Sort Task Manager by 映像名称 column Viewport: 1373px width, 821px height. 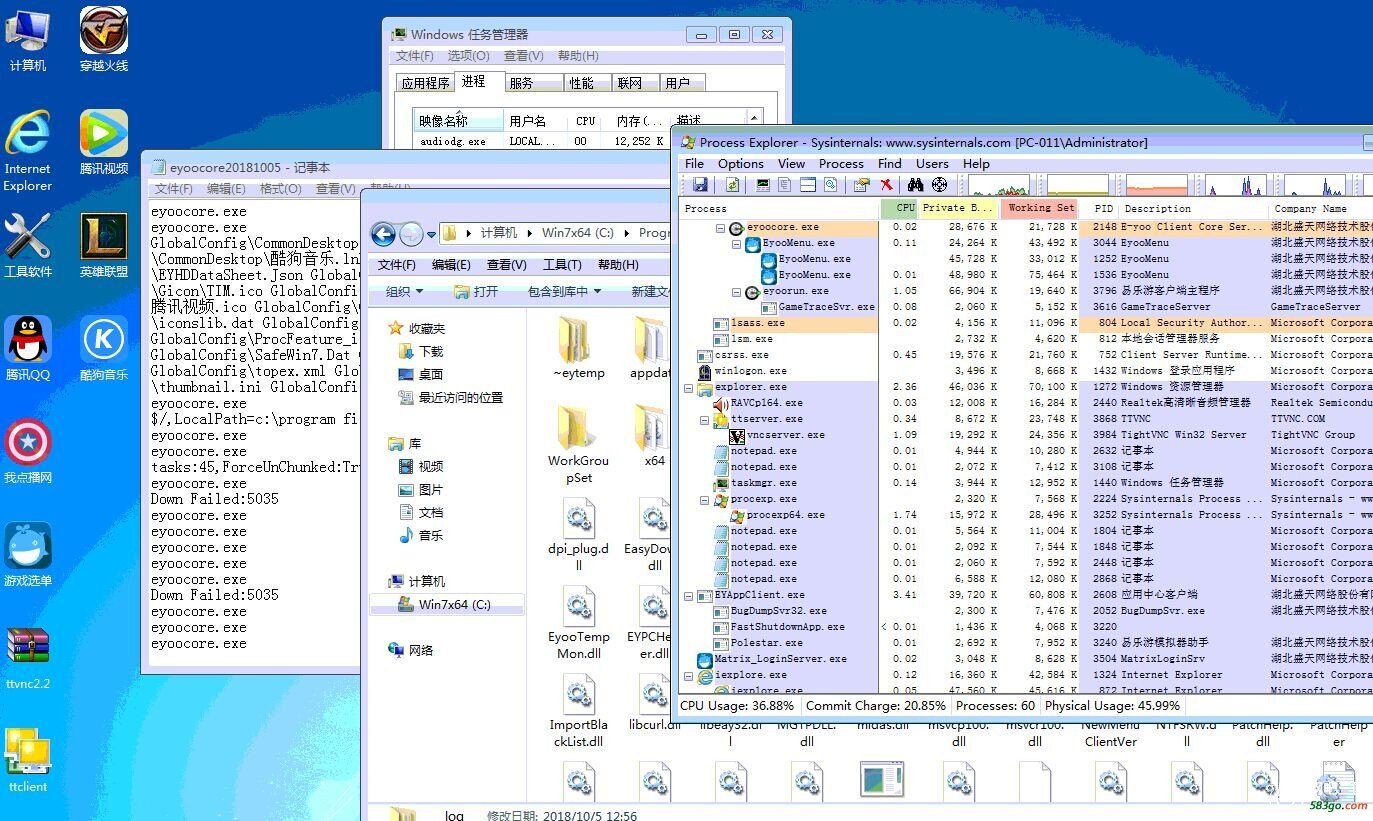458,121
